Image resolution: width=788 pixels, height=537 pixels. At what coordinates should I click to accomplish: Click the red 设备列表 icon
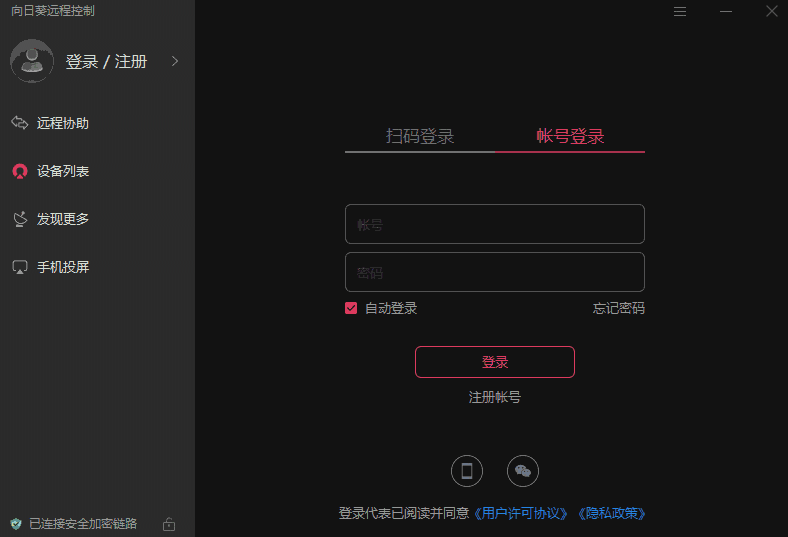(x=20, y=171)
